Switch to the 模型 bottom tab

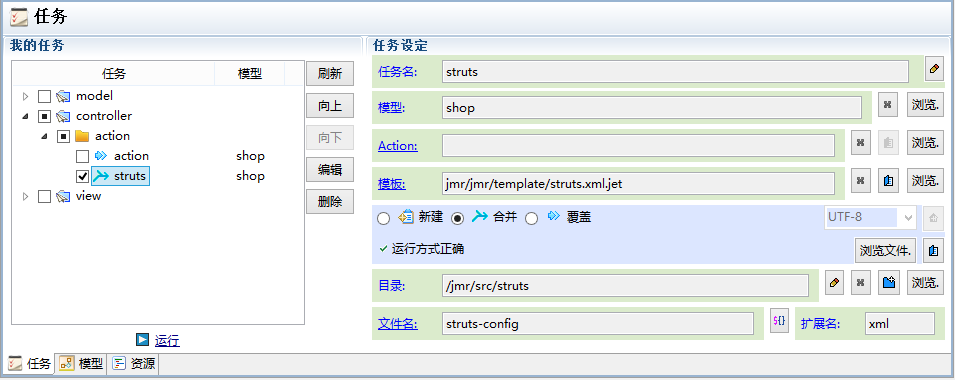tap(82, 364)
